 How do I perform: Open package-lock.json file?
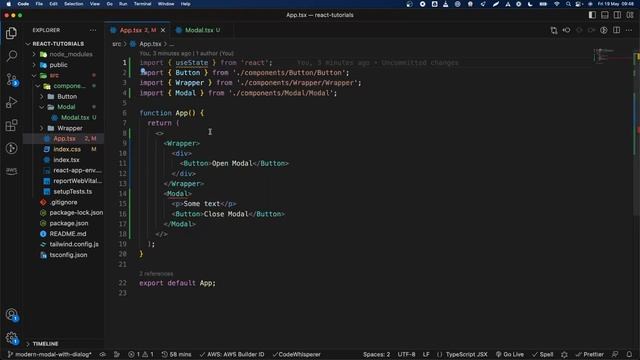(x=63, y=213)
